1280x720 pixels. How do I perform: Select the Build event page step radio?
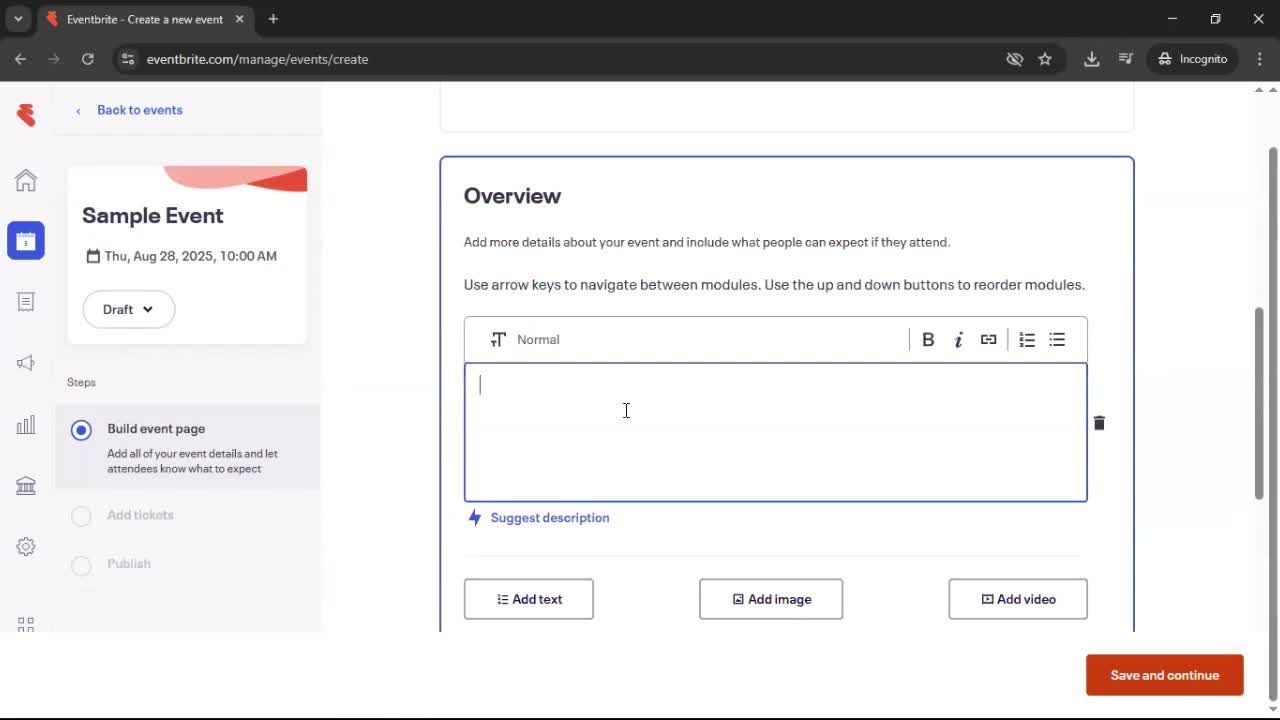coord(81,430)
